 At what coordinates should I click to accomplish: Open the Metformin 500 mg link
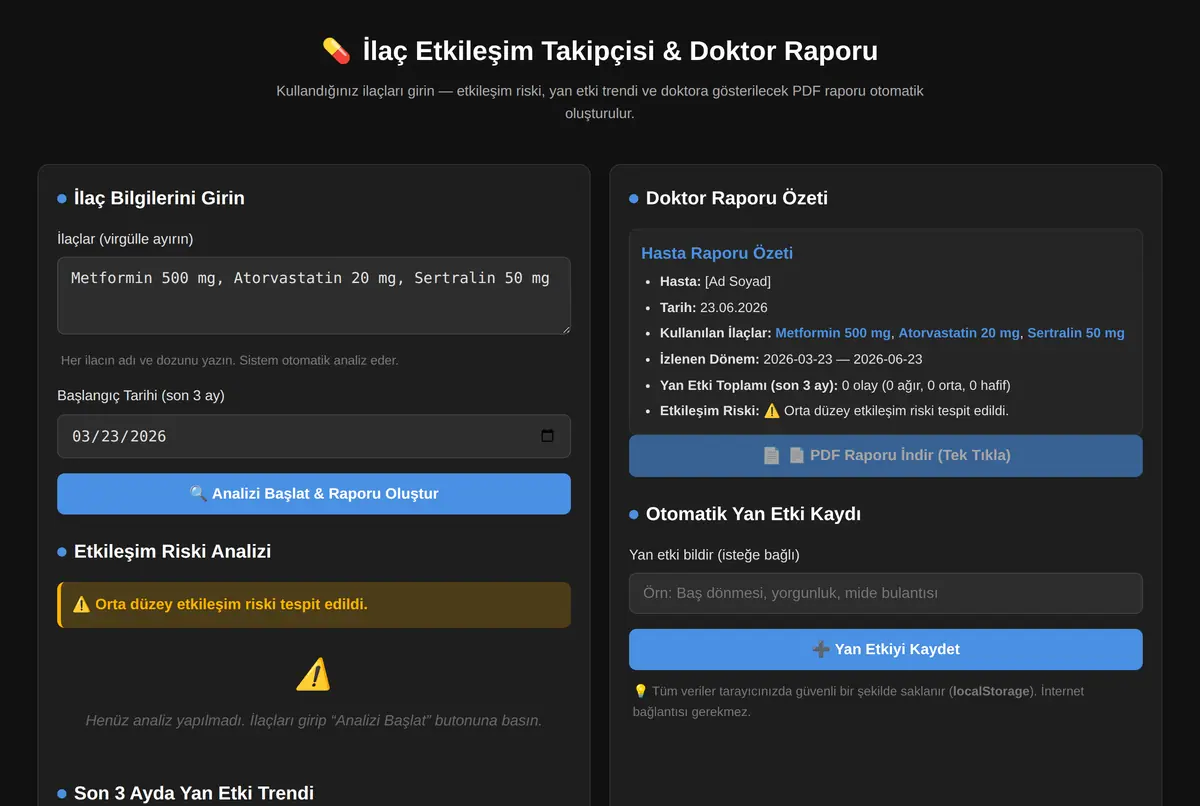pos(833,333)
